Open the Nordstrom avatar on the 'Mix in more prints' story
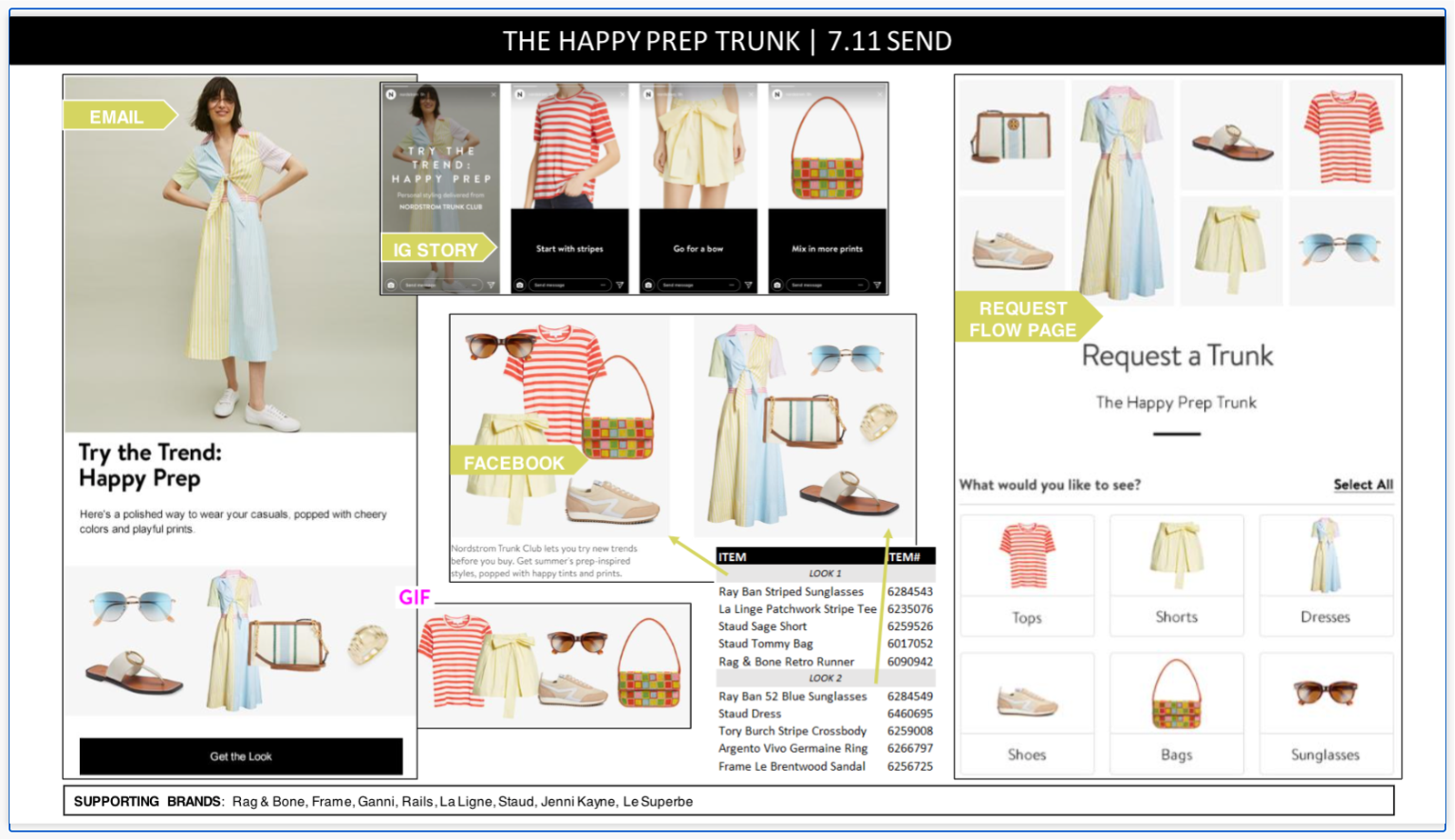Screen dimensions: 1455x840 pos(778,95)
